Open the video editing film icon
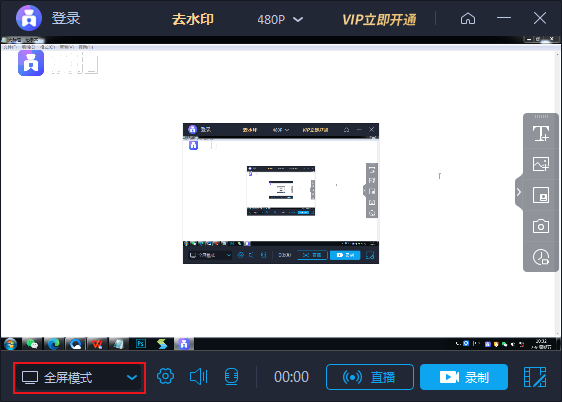 click(x=535, y=377)
